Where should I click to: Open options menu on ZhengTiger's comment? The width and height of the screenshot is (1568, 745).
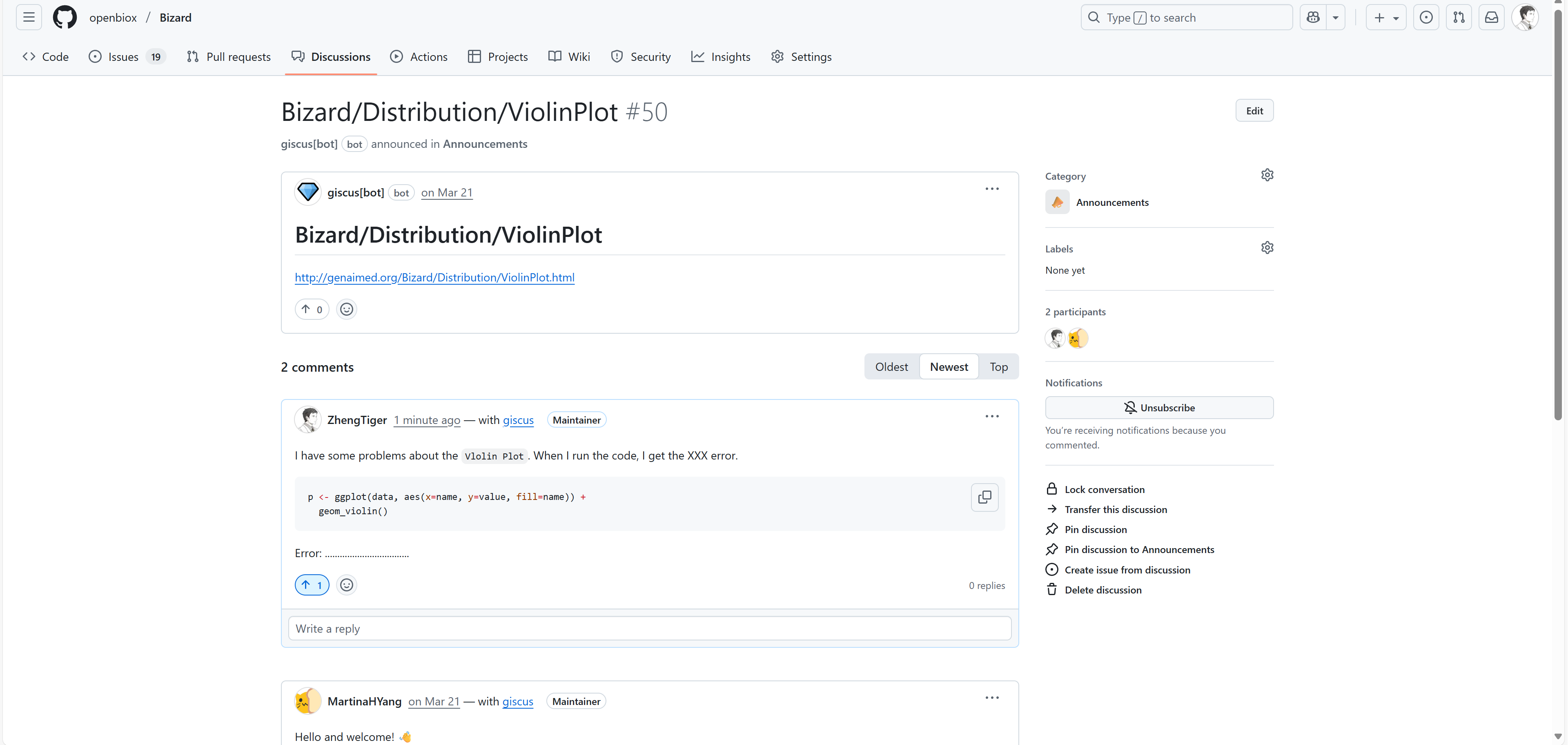(x=991, y=417)
